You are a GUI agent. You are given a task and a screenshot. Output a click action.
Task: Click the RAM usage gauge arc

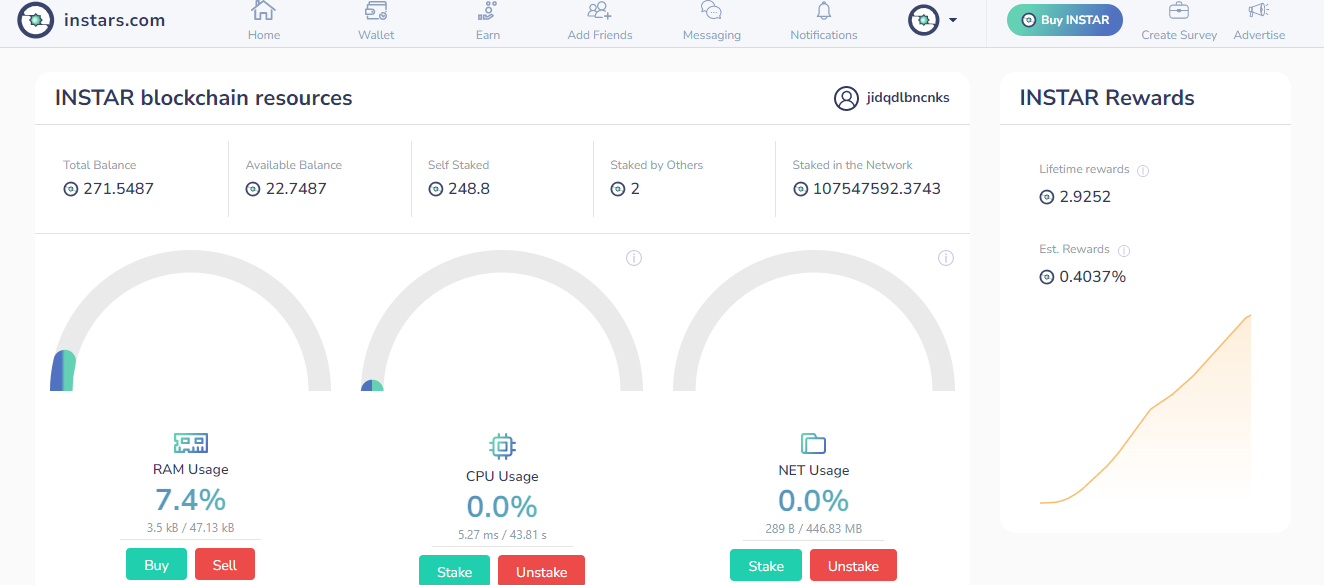point(190,320)
